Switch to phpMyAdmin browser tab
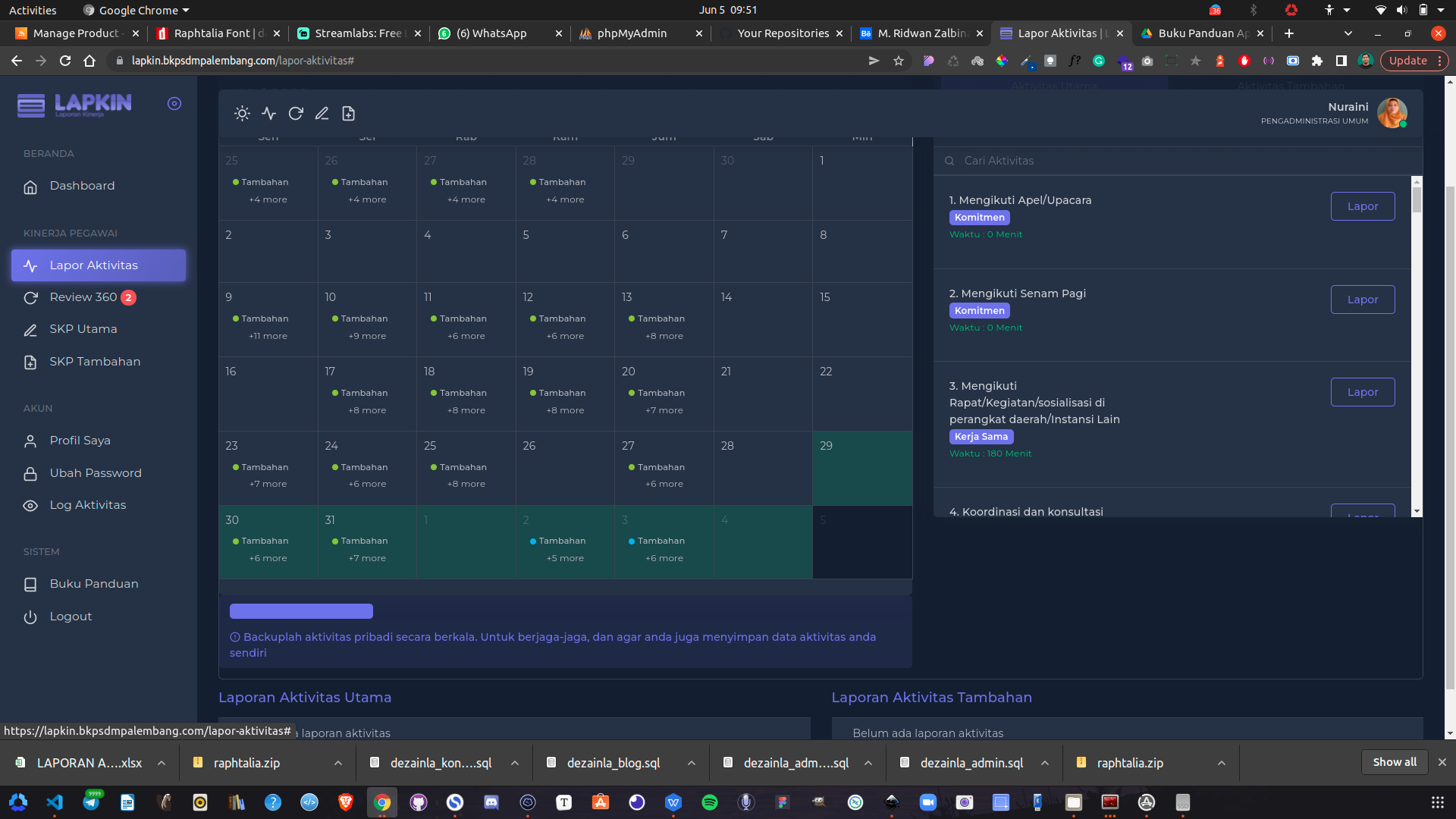 click(x=631, y=33)
